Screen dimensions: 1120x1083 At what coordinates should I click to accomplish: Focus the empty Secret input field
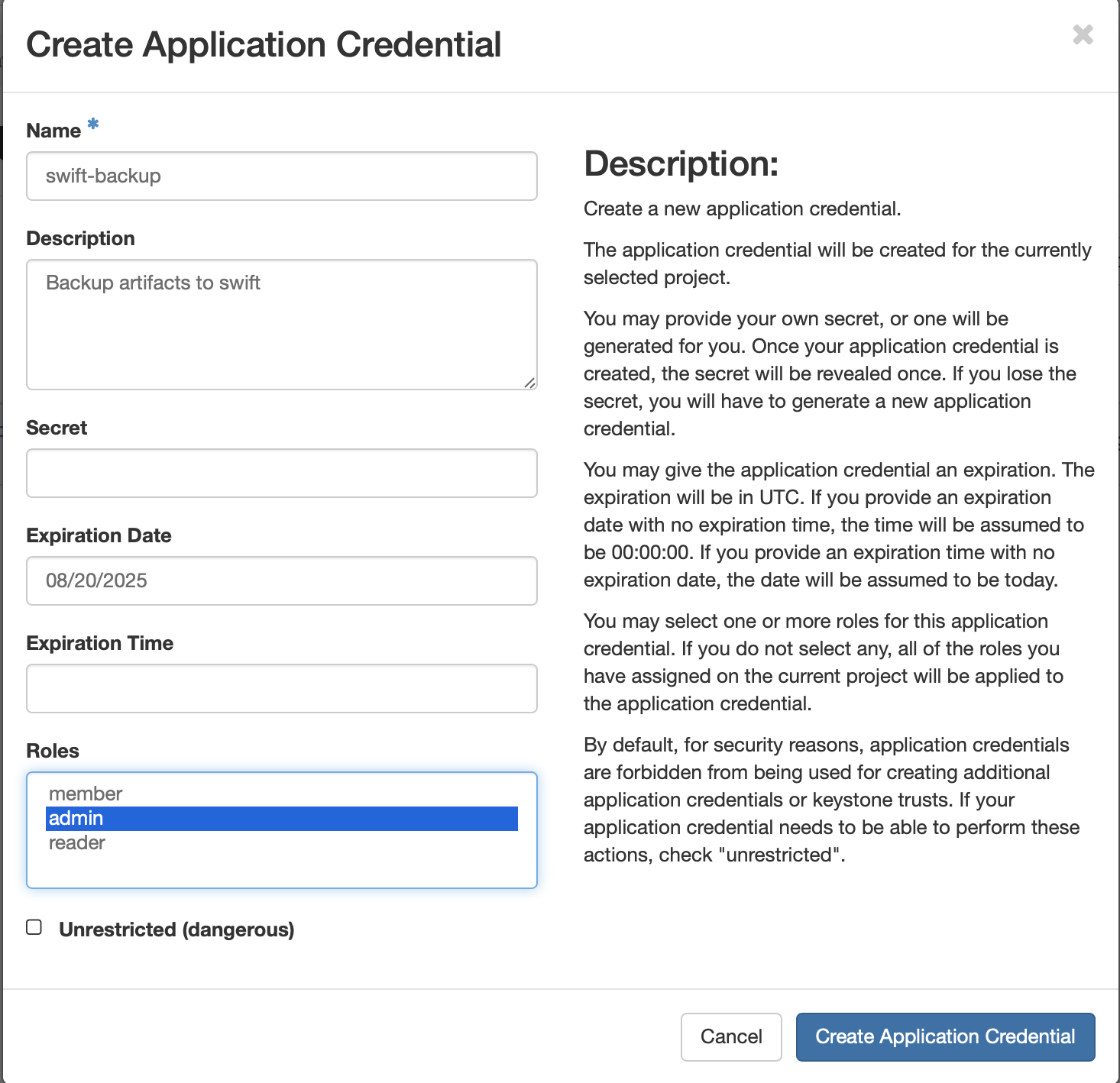click(281, 474)
